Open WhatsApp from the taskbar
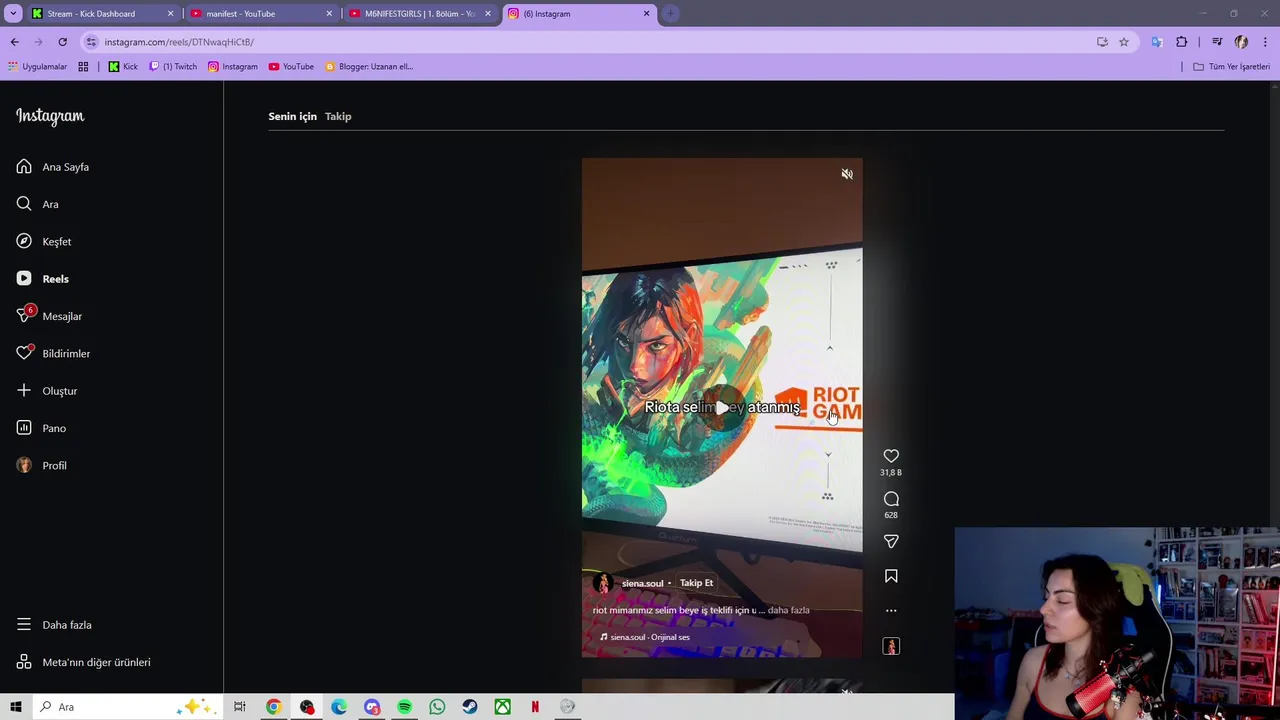The width and height of the screenshot is (1280, 720). click(x=437, y=707)
